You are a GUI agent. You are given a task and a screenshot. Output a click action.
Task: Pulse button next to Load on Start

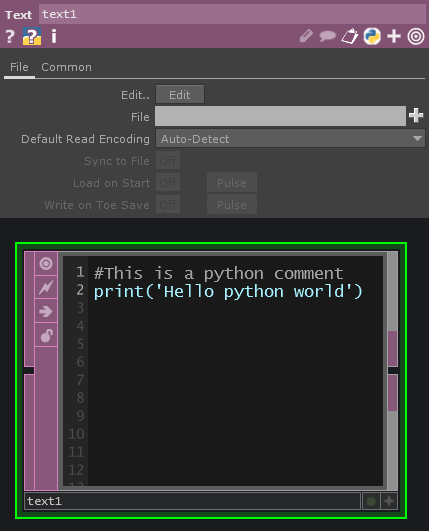coord(232,183)
